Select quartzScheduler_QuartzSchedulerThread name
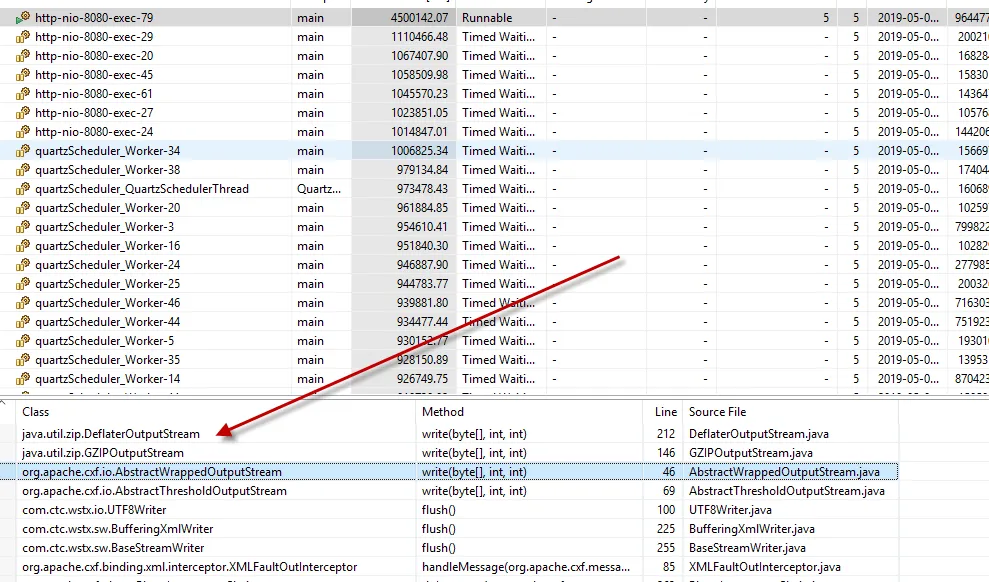Viewport: 989px width, 582px height. [x=142, y=189]
